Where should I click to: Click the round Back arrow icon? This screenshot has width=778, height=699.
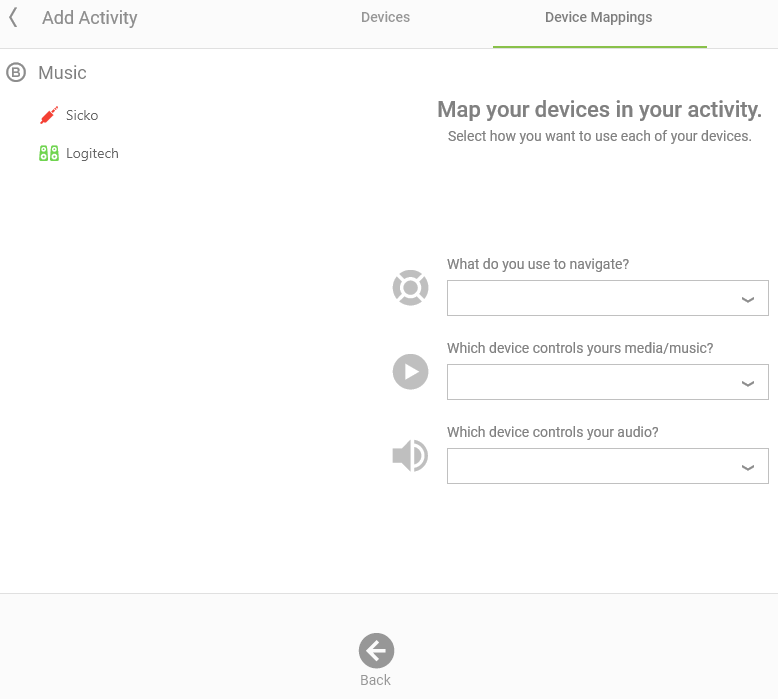377,650
